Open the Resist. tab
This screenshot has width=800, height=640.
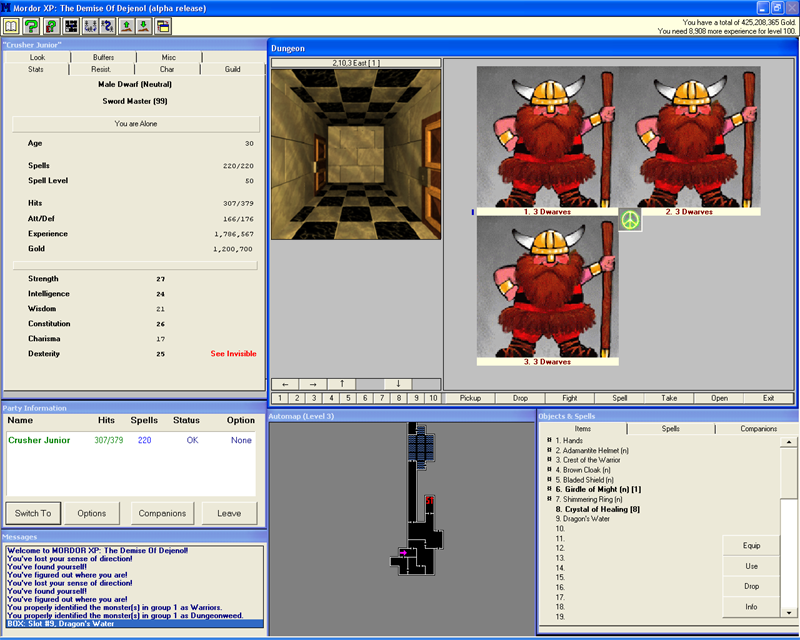[x=101, y=69]
